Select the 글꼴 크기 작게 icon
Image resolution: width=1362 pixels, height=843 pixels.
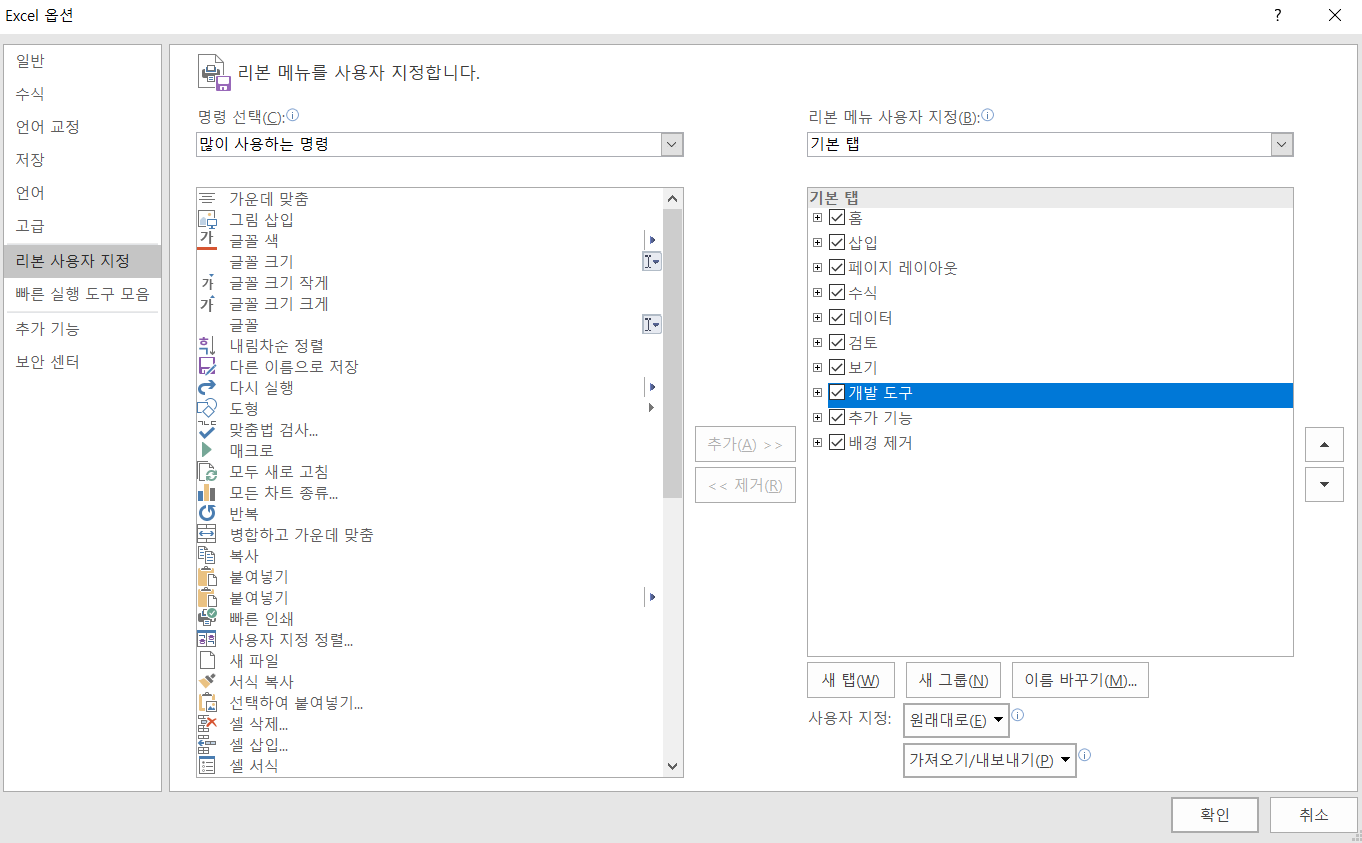(207, 283)
